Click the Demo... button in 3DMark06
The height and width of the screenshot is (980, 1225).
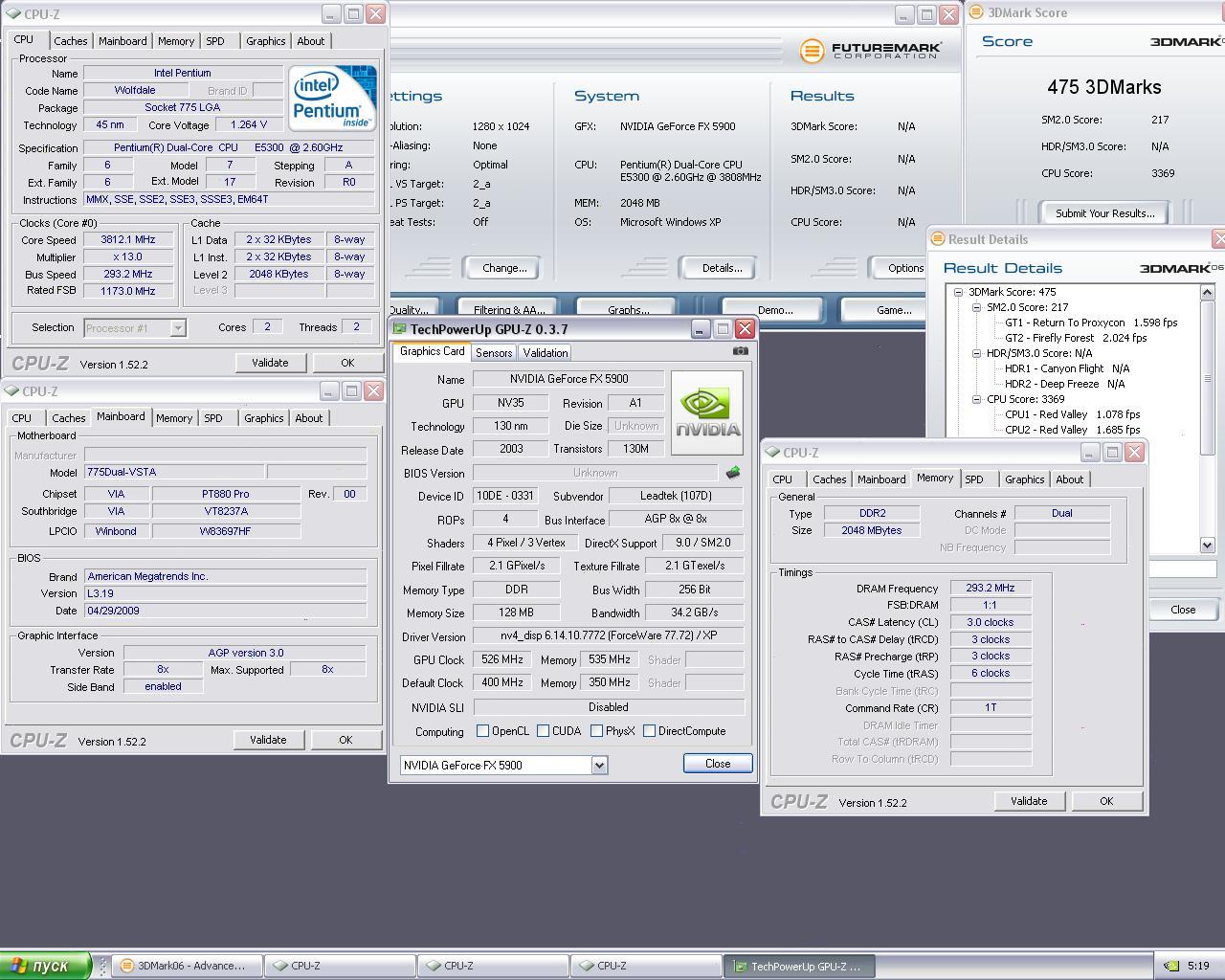(775, 309)
